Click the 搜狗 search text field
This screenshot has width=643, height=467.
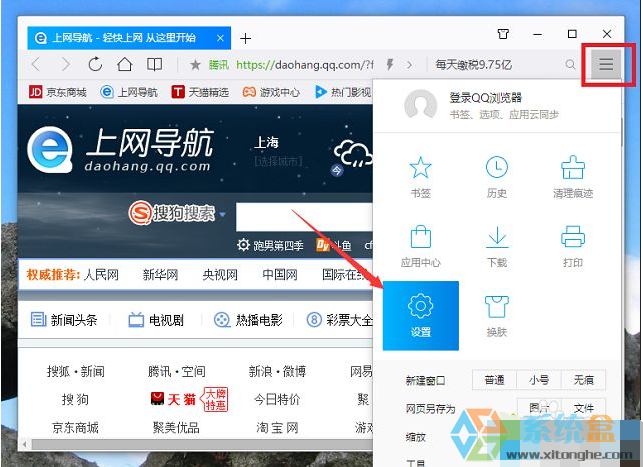tap(304, 217)
